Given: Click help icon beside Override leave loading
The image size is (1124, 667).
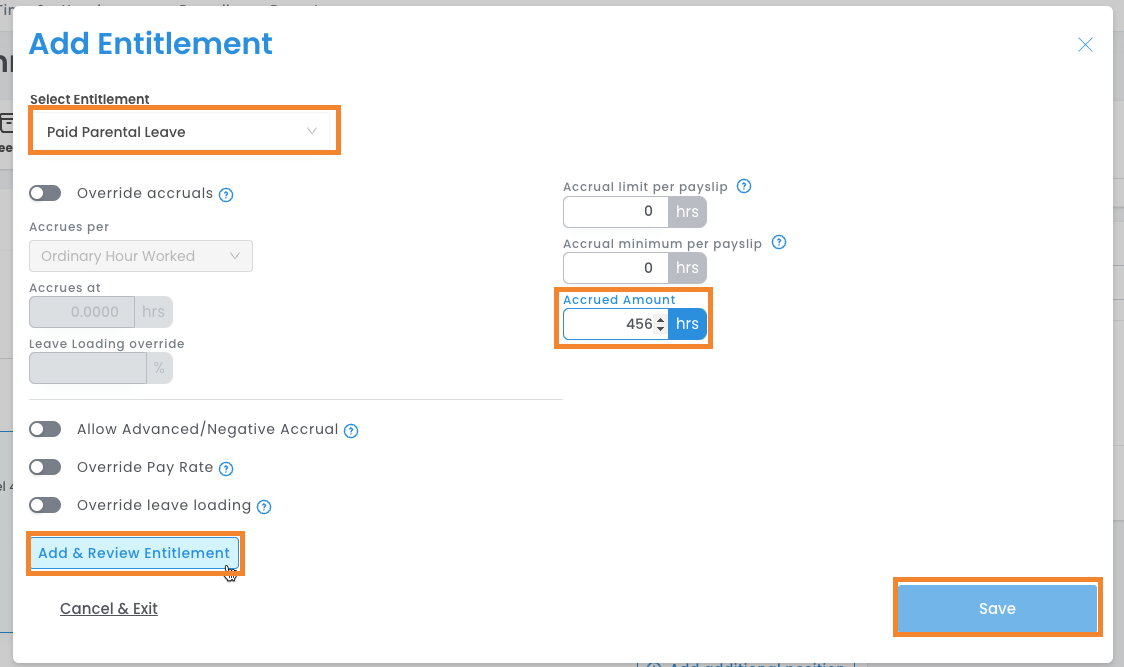Looking at the screenshot, I should tap(264, 507).
